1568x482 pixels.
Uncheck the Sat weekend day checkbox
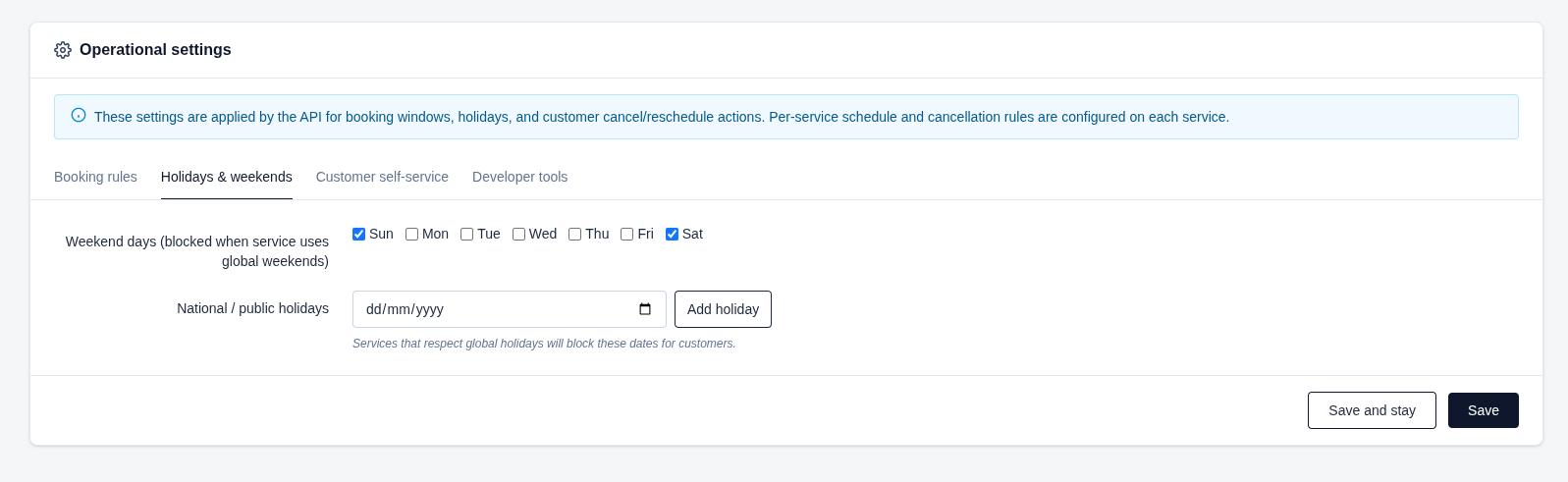[x=672, y=234]
